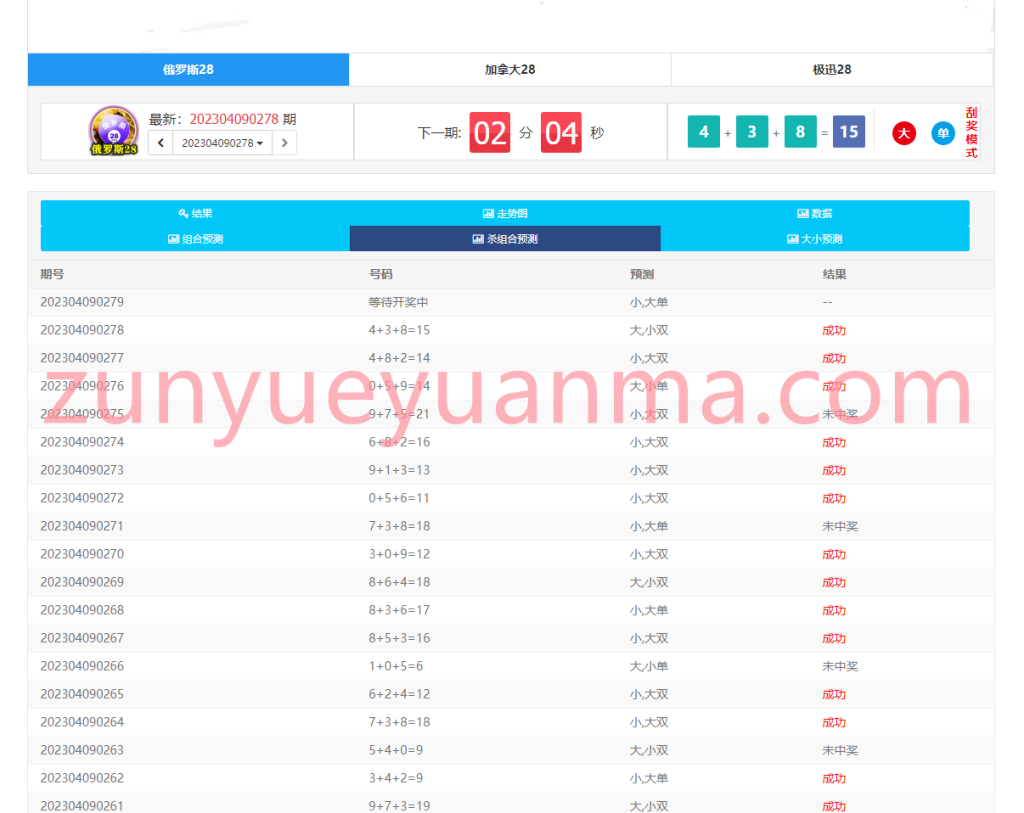This screenshot has height=813, width=1024.
Task: Toggle 刮奖模式 scratch mode
Action: coord(971,133)
